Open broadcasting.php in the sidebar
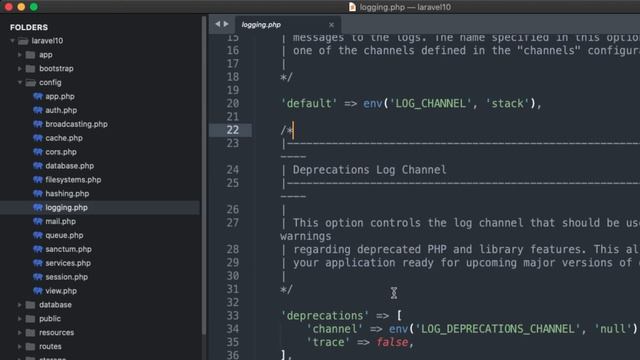The image size is (640, 360). pyautogui.click(x=76, y=124)
